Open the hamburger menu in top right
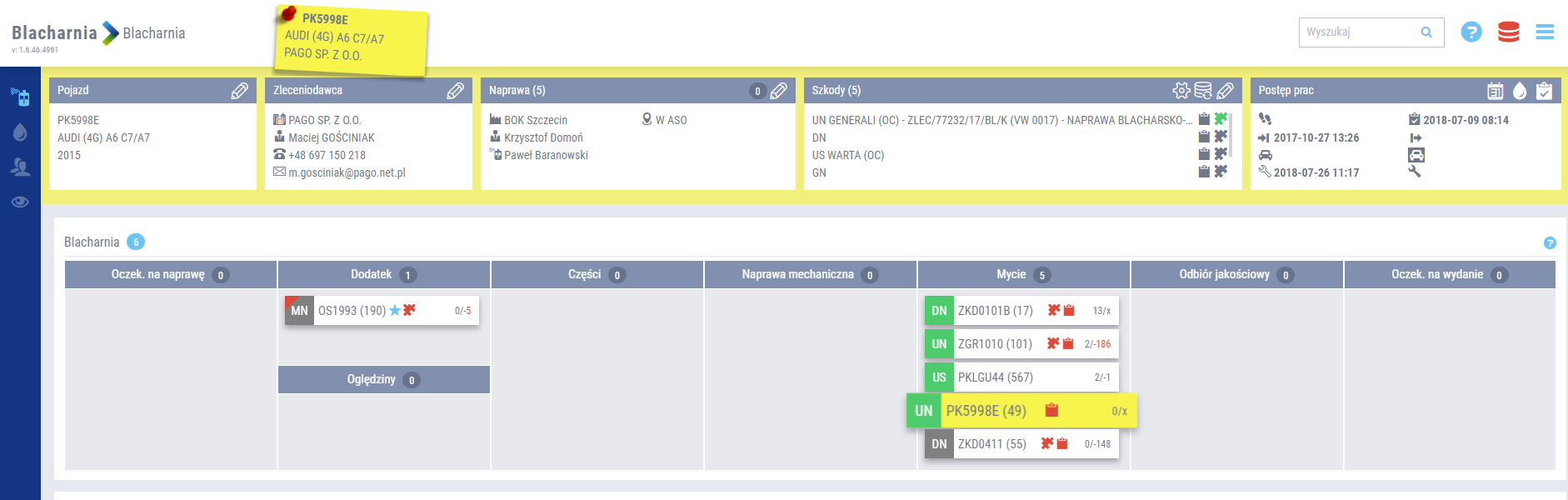 (x=1545, y=32)
